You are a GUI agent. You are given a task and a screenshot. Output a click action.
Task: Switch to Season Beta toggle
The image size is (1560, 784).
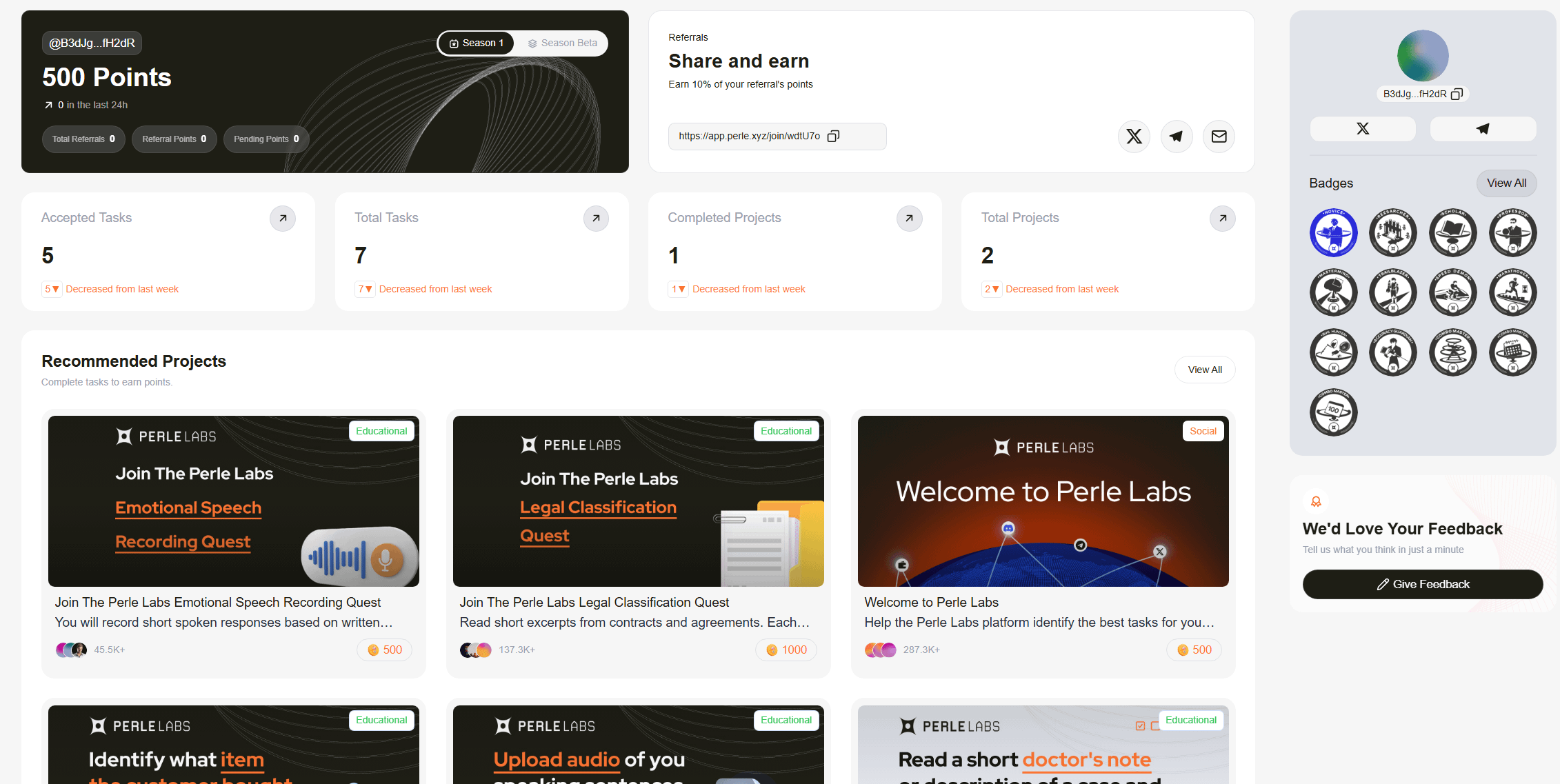(562, 43)
